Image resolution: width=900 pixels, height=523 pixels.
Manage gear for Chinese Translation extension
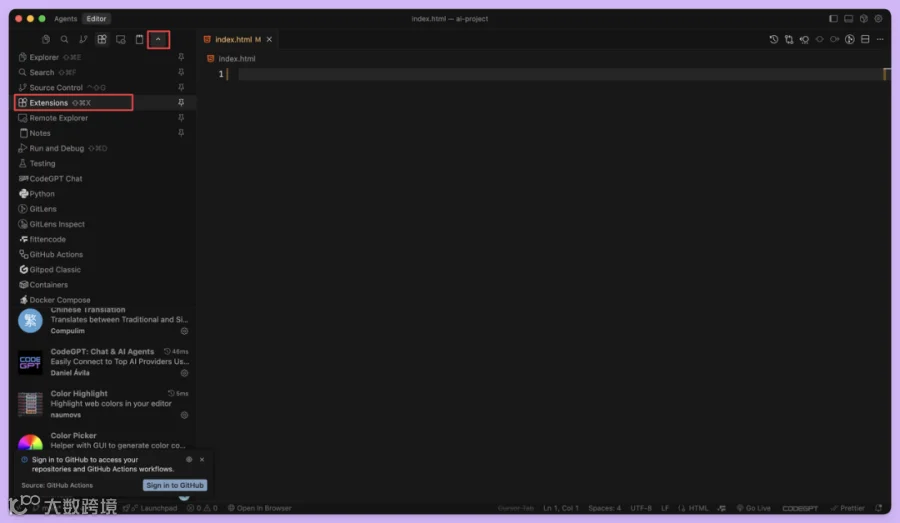(184, 331)
